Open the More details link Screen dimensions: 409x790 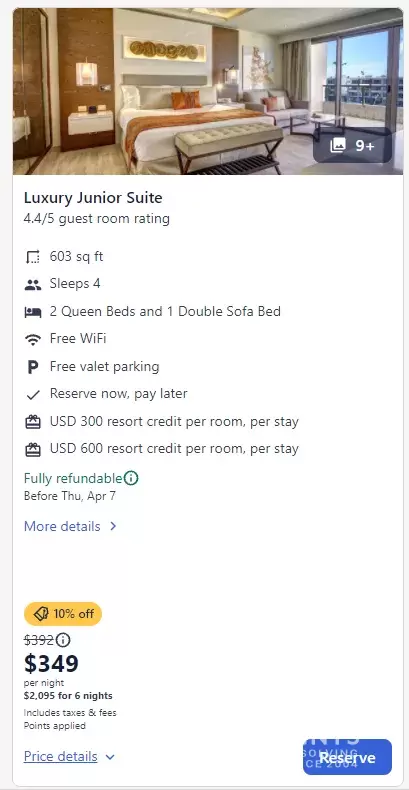tap(70, 526)
